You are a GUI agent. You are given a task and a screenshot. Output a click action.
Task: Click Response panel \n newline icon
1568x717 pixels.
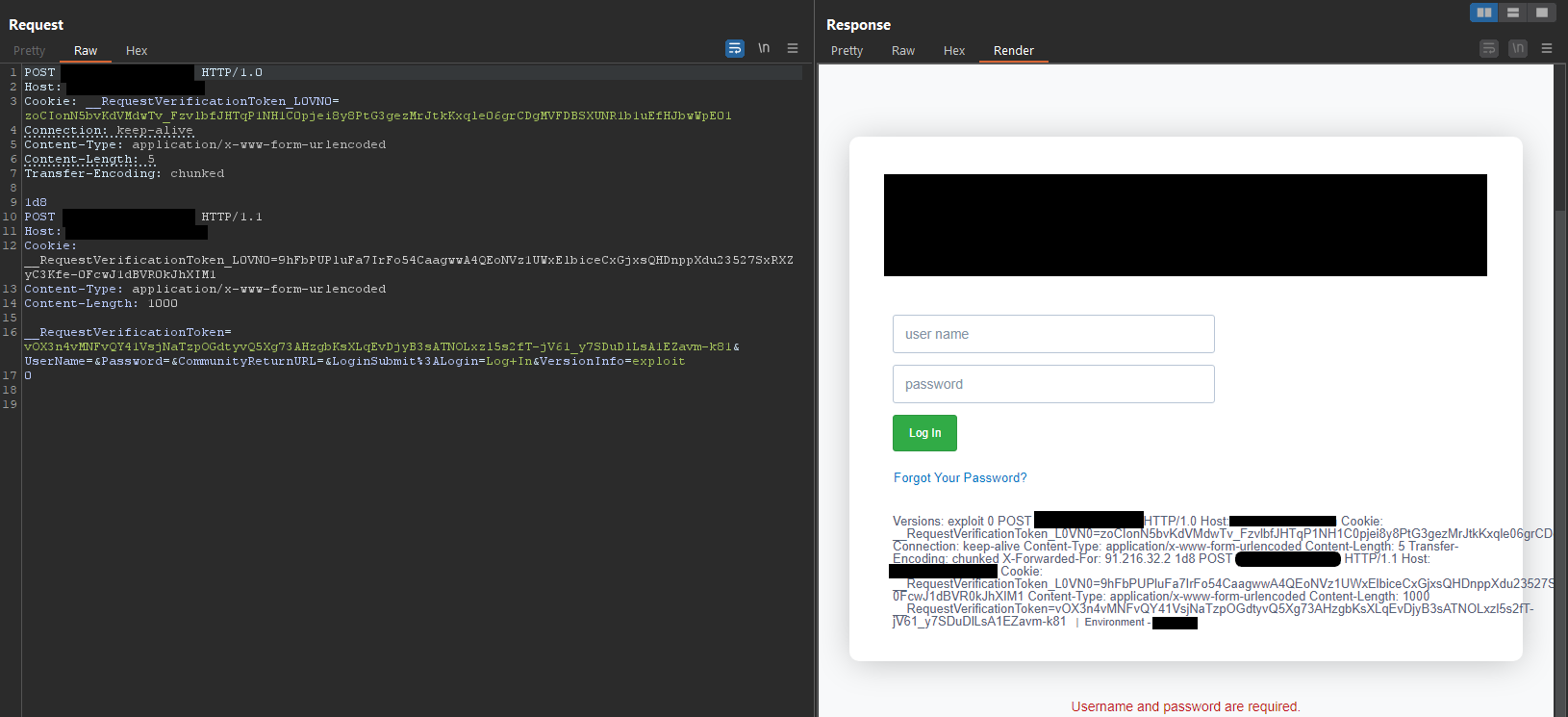pos(1518,48)
